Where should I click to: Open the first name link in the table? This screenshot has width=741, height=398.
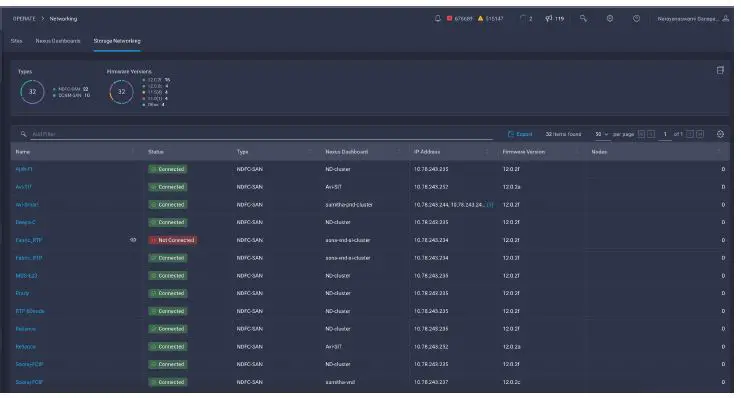[24, 169]
